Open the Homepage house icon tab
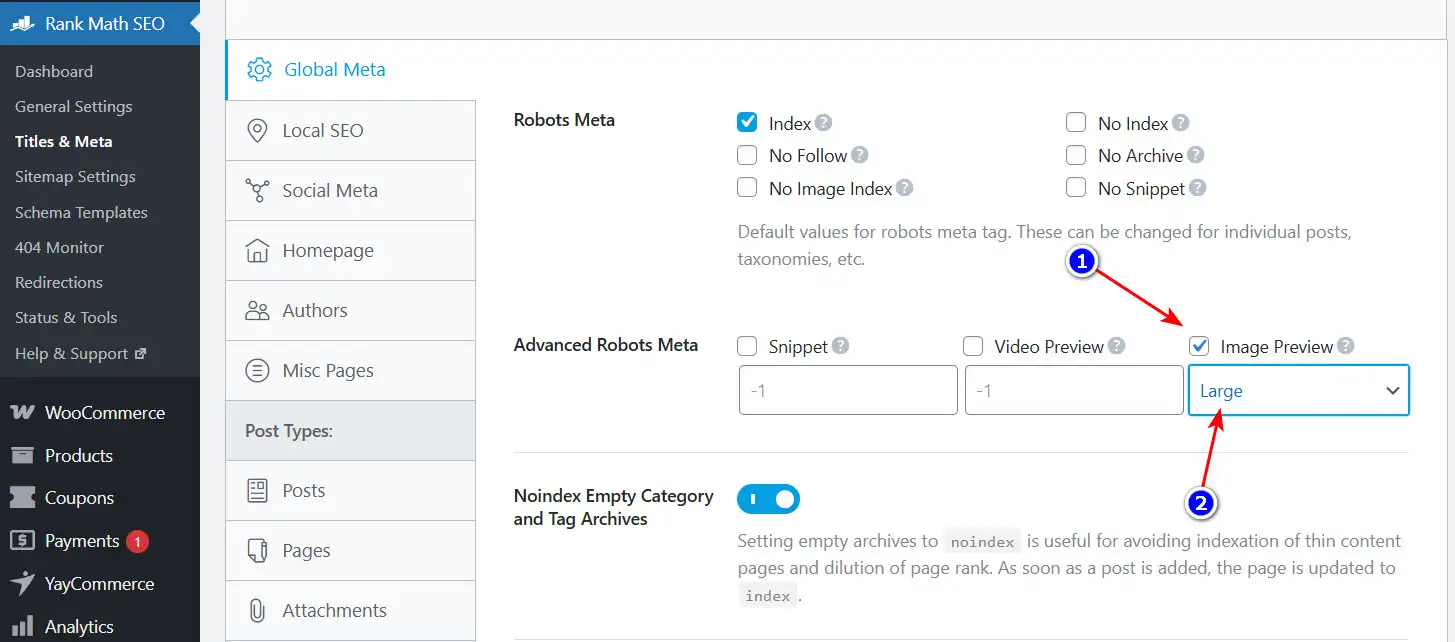 (x=258, y=250)
